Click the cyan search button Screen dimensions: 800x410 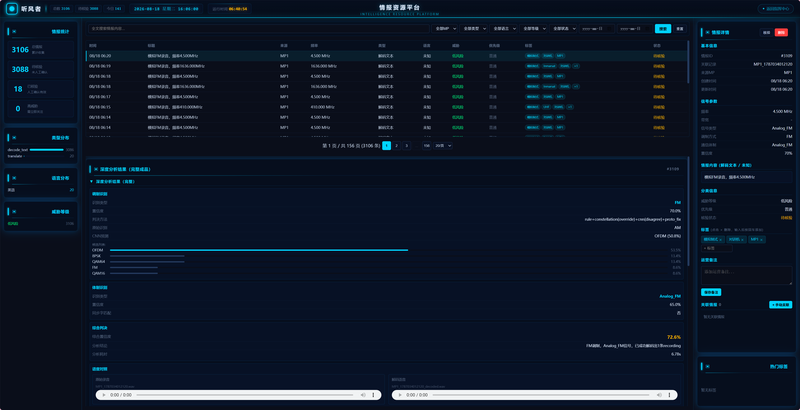pyautogui.click(x=663, y=29)
